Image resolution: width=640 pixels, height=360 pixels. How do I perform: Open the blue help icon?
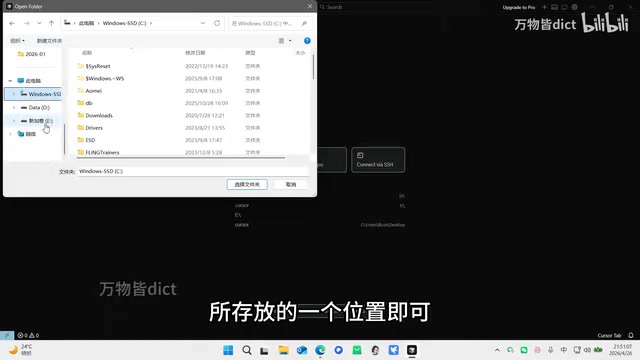click(307, 40)
